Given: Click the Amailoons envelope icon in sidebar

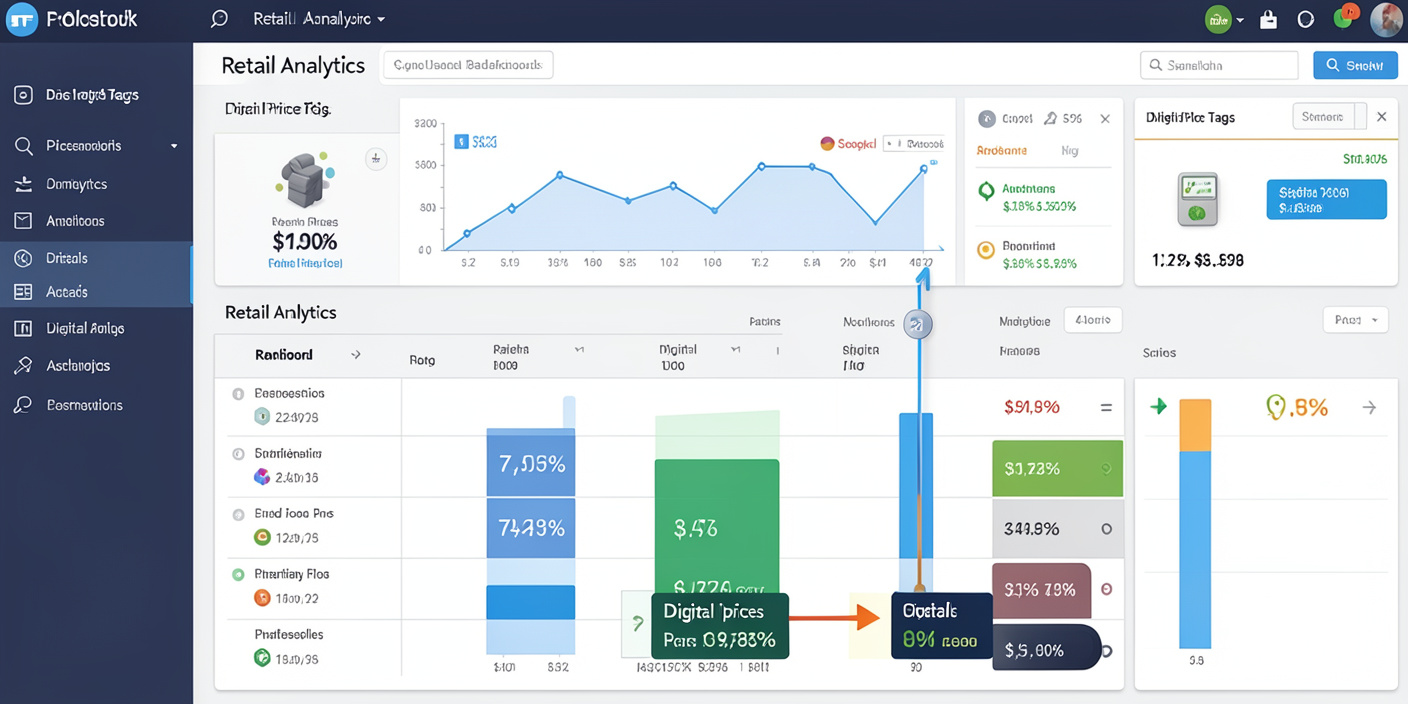Looking at the screenshot, I should pyautogui.click(x=23, y=221).
